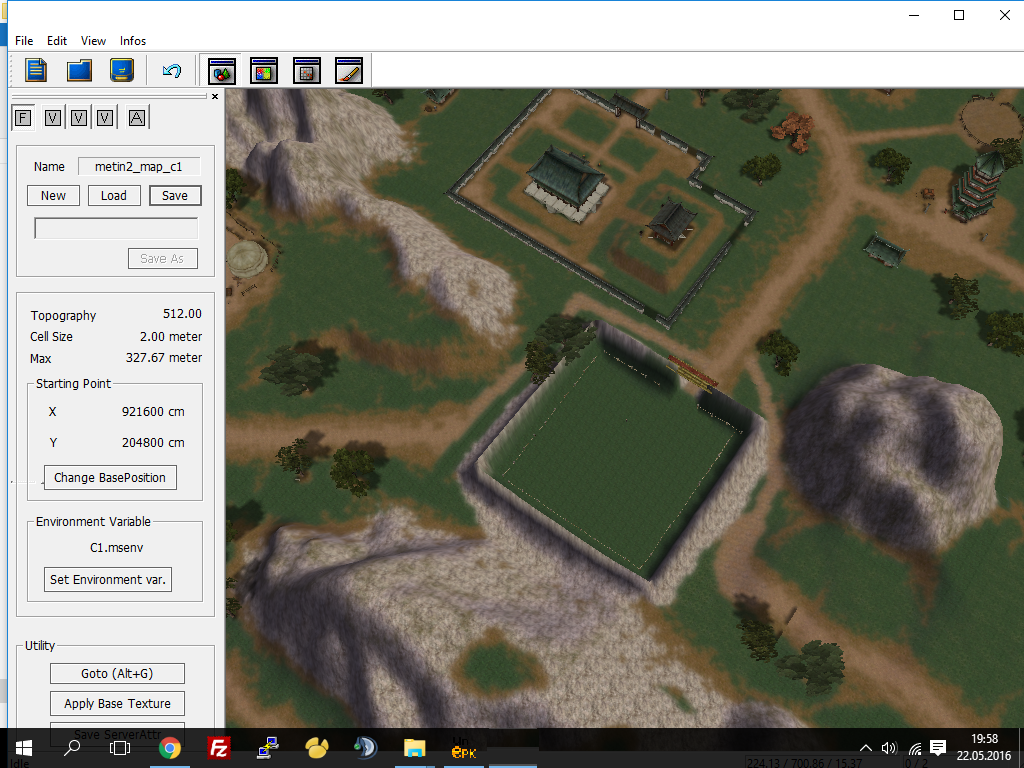Show hidden system tray icons
The width and height of the screenshot is (1024, 768).
pos(865,748)
